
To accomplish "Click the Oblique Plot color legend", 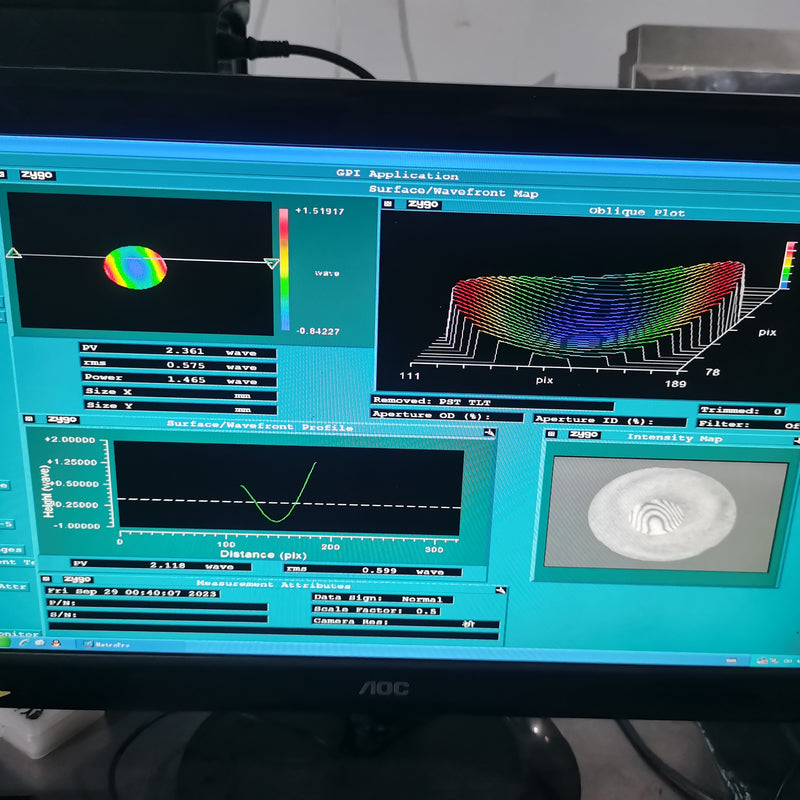I will [789, 265].
